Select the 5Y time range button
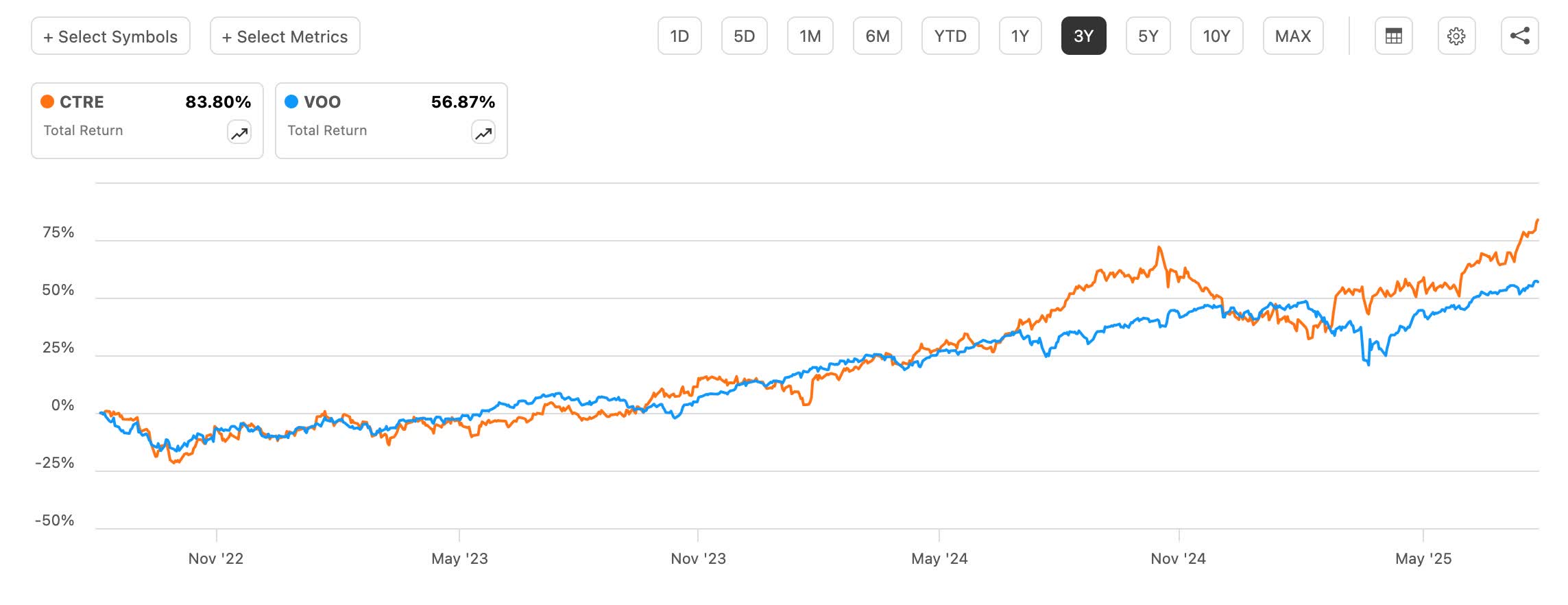The image size is (1568, 605). tap(1148, 36)
